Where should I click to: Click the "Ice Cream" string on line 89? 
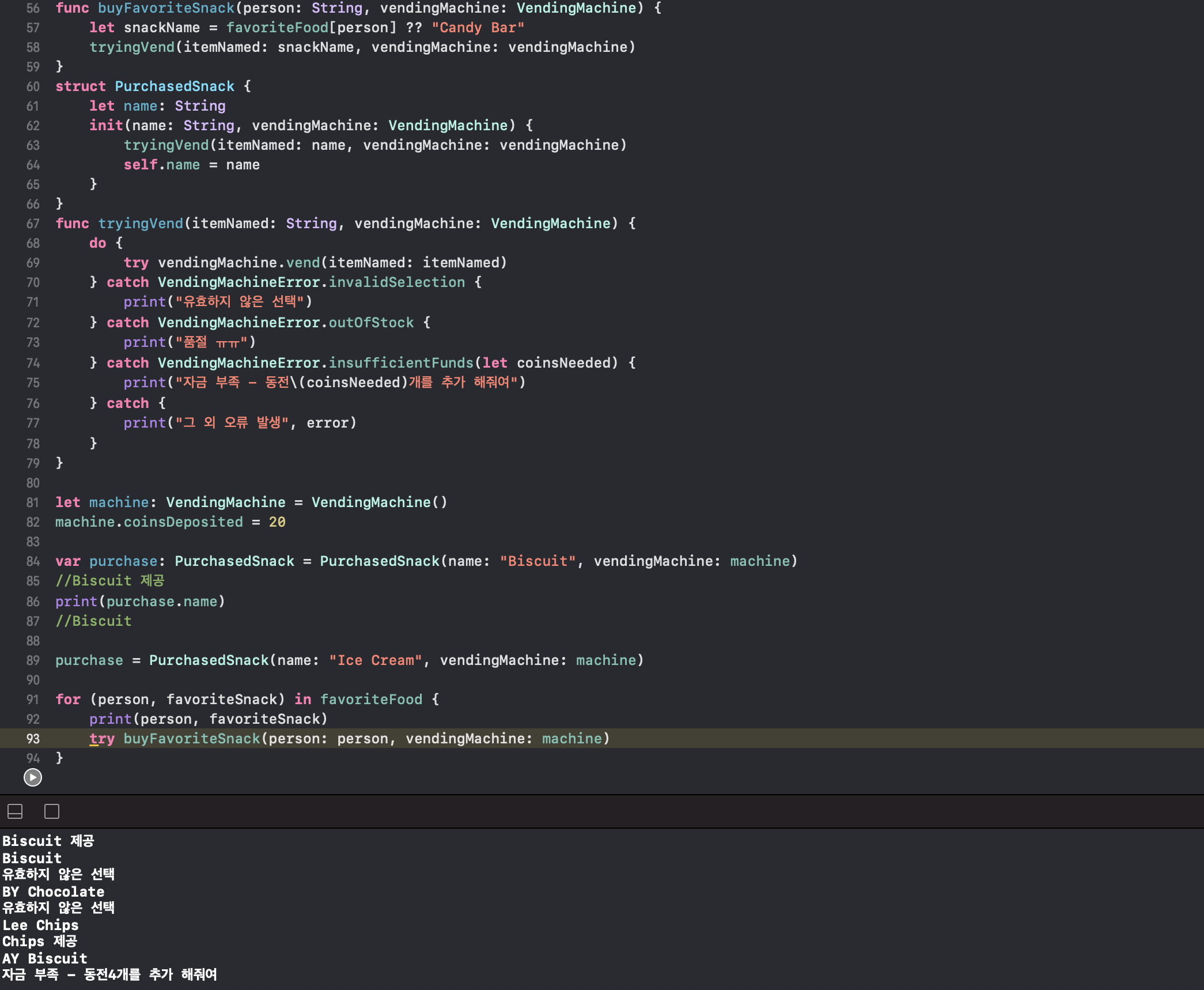(x=376, y=660)
